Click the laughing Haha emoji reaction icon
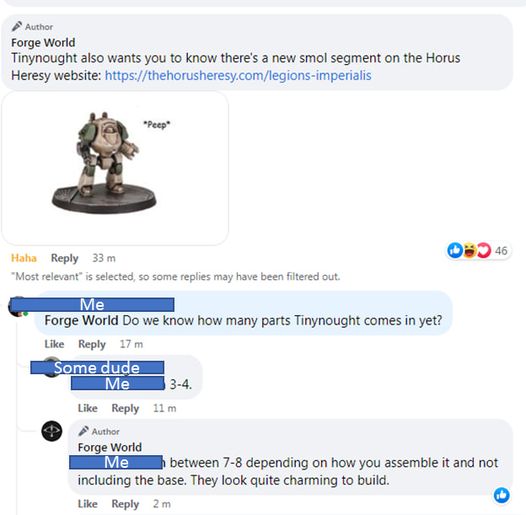This screenshot has height=515, width=526. pos(469,250)
